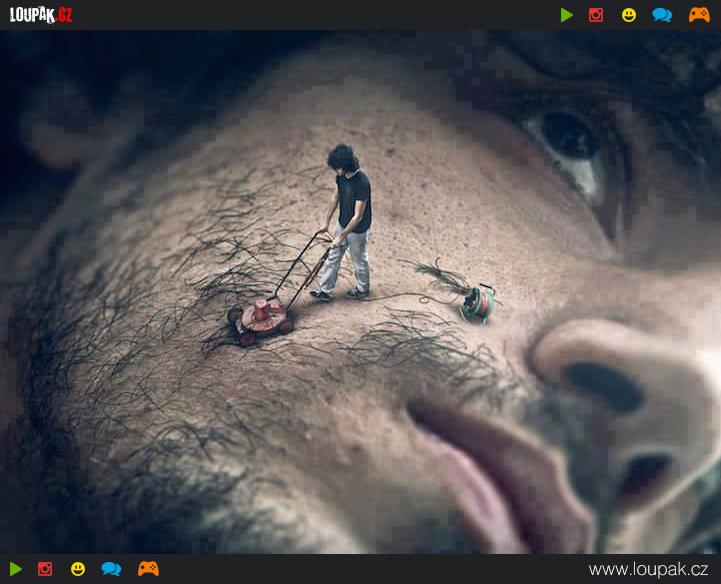Image resolution: width=721 pixels, height=584 pixels.
Task: Click the red Instagram icon in bottom bar
Action: (x=45, y=569)
